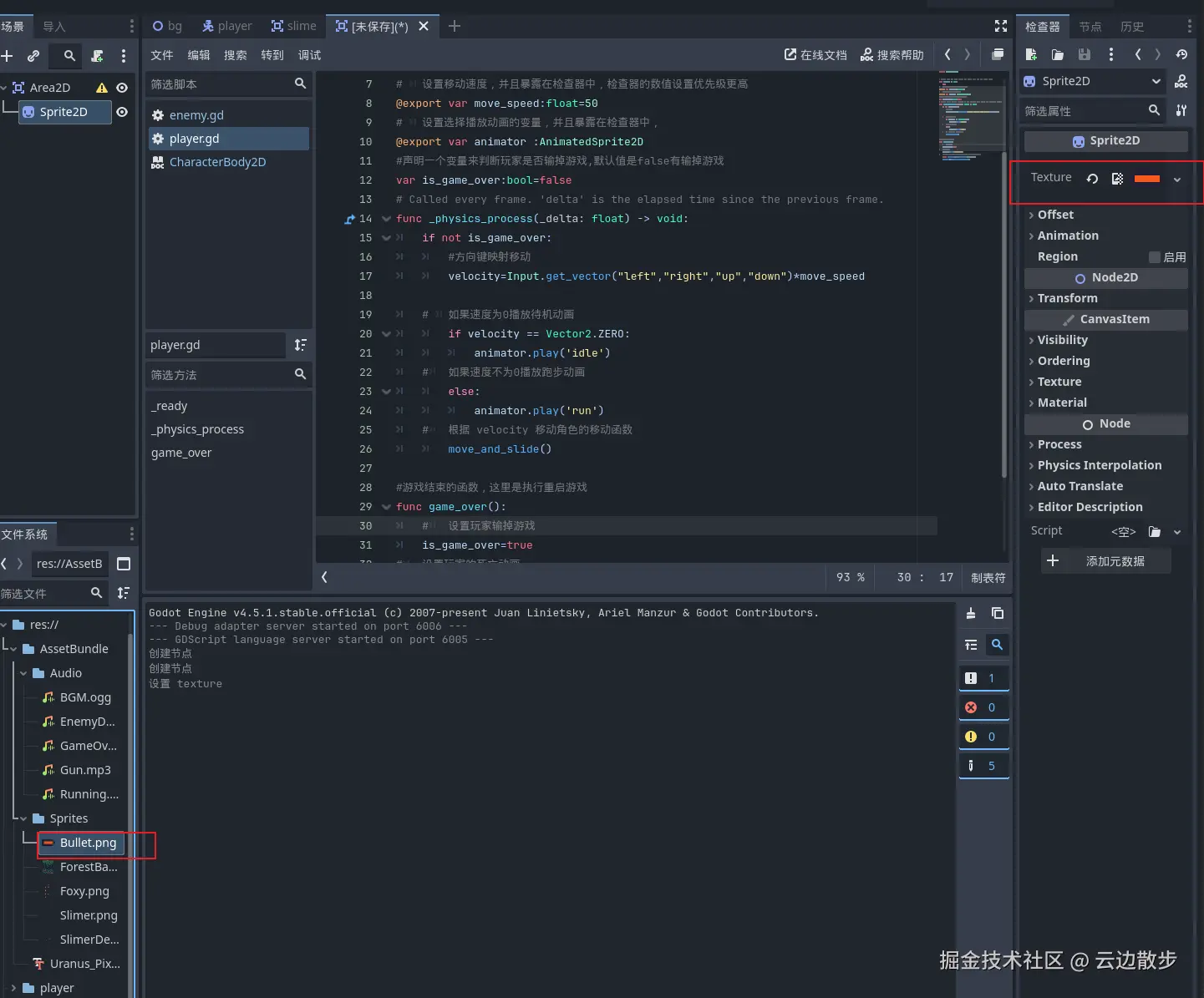Image resolution: width=1204 pixels, height=998 pixels.
Task: Toggle editor messages filter showing 5
Action: coord(984,766)
